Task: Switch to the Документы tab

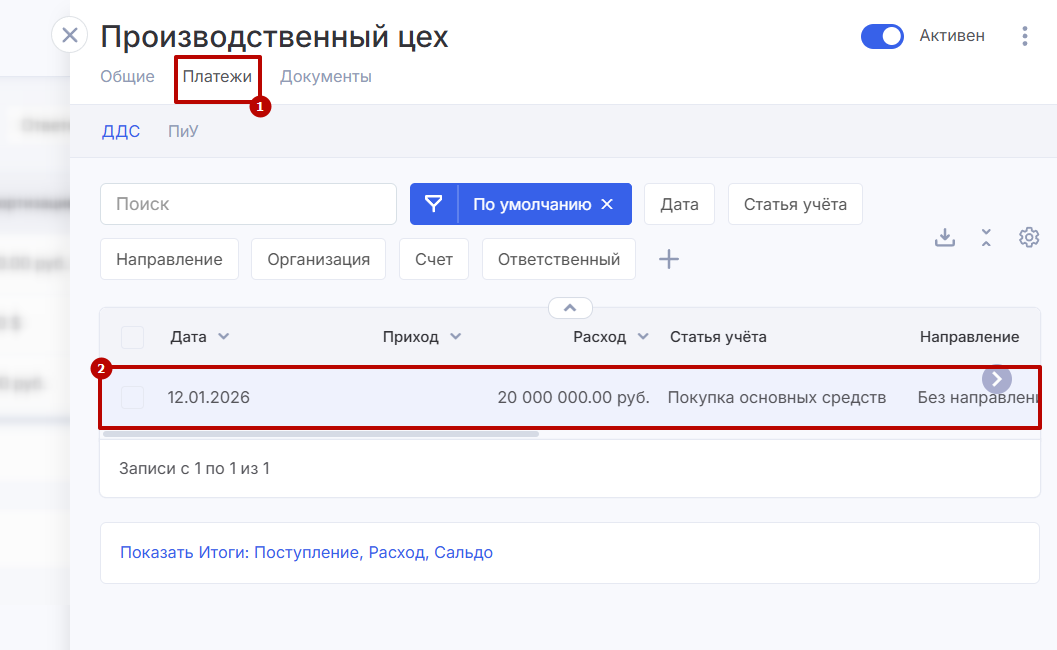Action: 325,77
